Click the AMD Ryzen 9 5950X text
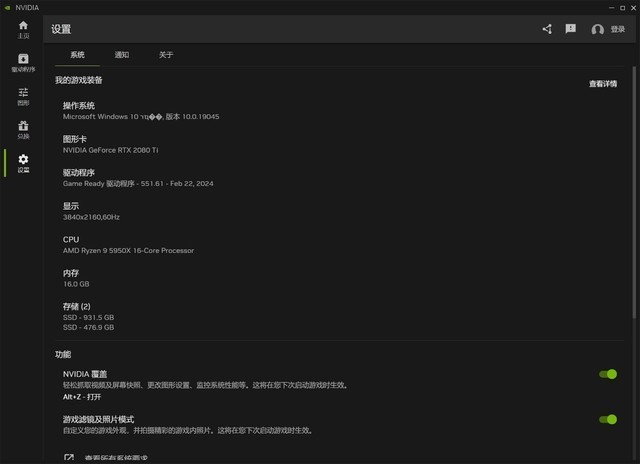The height and width of the screenshot is (464, 640). [128, 251]
